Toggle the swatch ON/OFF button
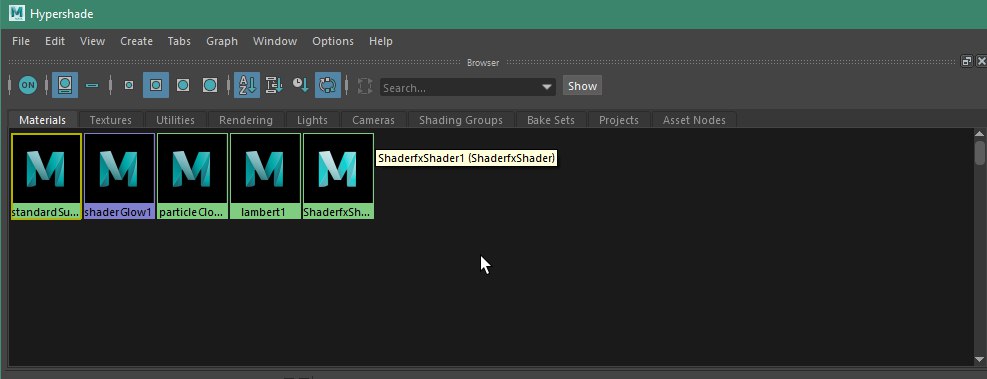The height and width of the screenshot is (379, 987). tap(28, 85)
